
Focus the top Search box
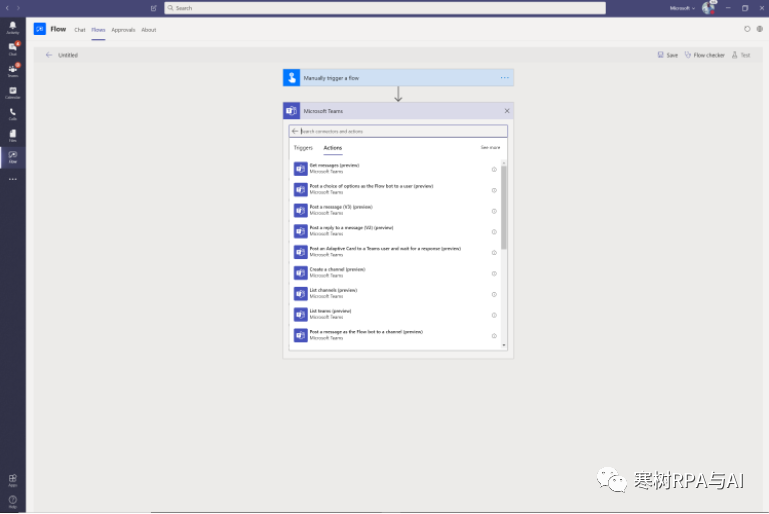(x=385, y=8)
